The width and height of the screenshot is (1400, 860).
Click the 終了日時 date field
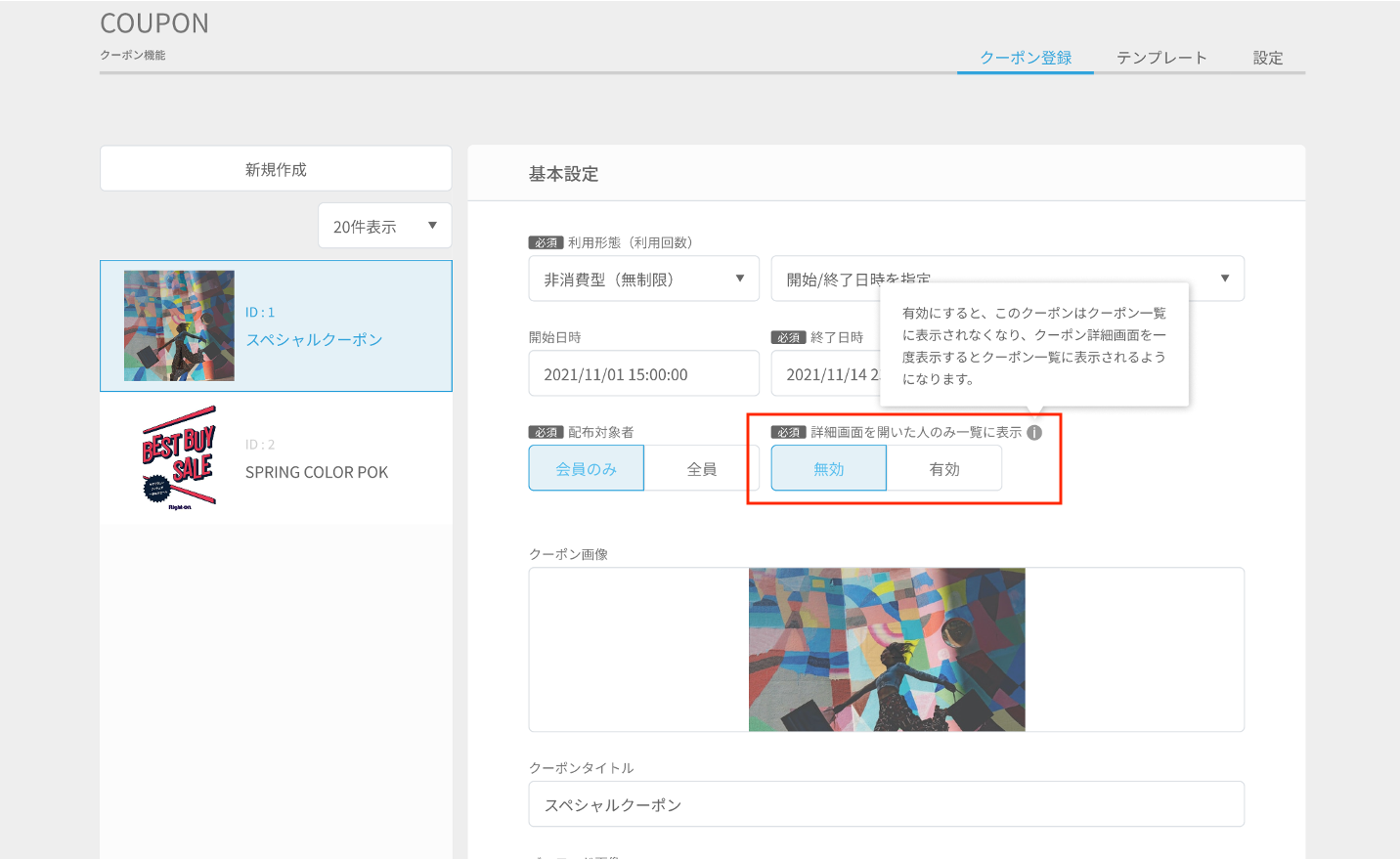(826, 373)
